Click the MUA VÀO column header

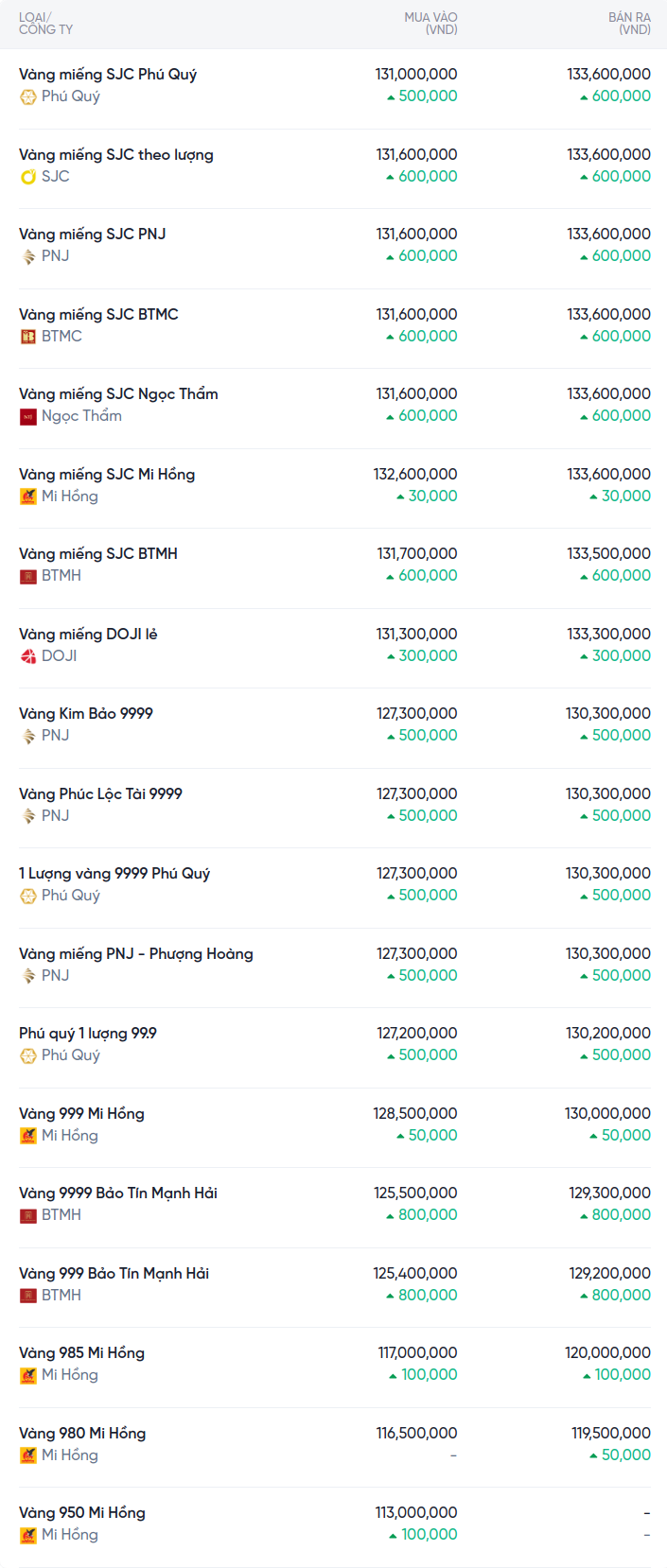[x=430, y=24]
